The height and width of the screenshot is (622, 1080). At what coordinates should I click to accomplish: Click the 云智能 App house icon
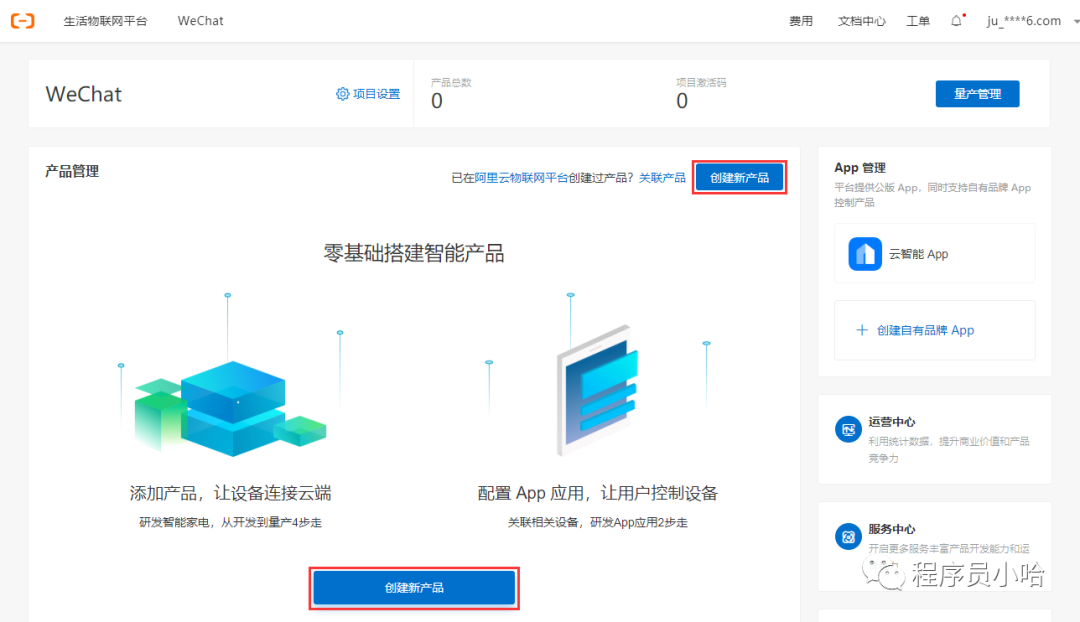point(865,254)
